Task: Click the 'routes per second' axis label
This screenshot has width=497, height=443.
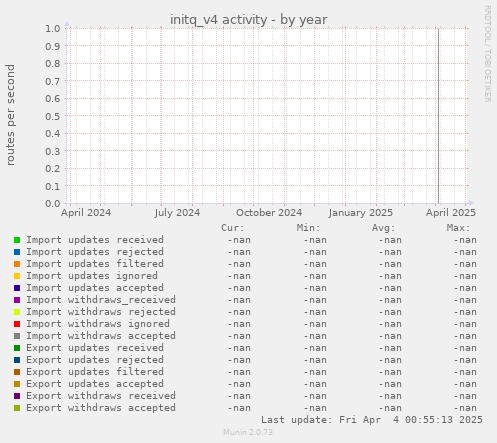Action: (10, 115)
